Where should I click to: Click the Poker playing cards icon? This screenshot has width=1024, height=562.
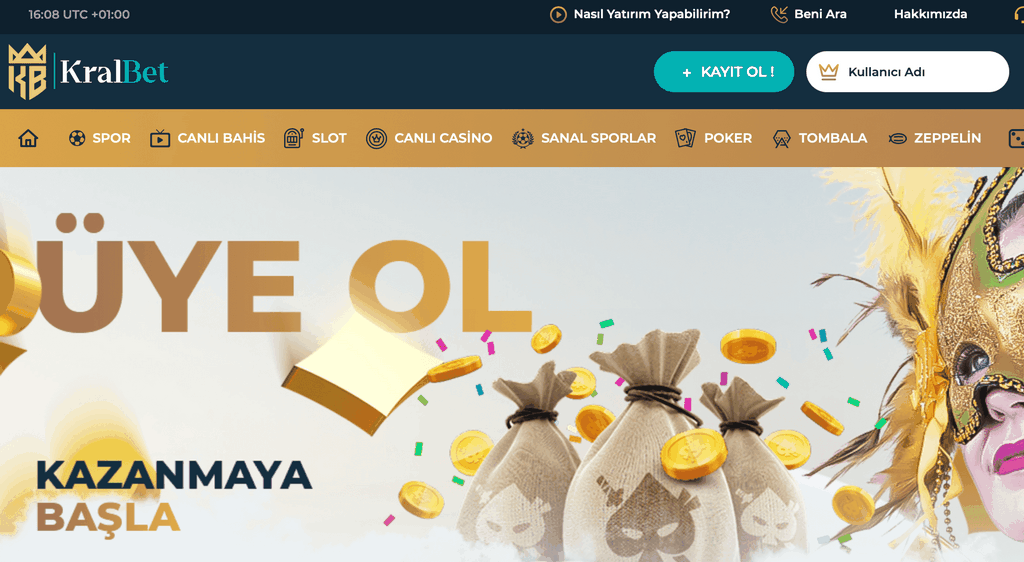coord(685,138)
